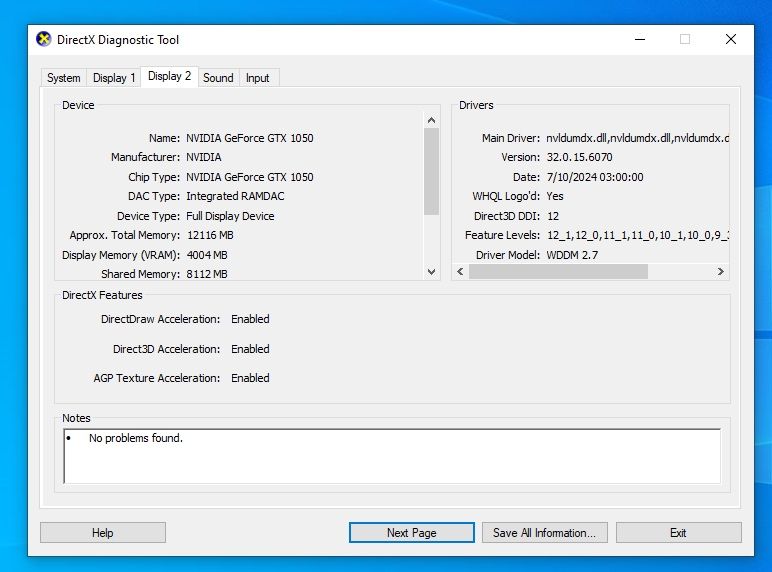Screen dimensions: 772x572
Task: Select the Display 2 tab
Action: (169, 76)
